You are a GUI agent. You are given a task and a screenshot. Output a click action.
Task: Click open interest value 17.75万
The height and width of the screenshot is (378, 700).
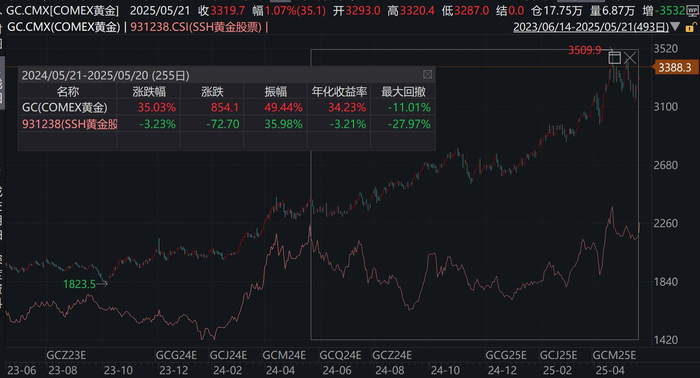(562, 10)
